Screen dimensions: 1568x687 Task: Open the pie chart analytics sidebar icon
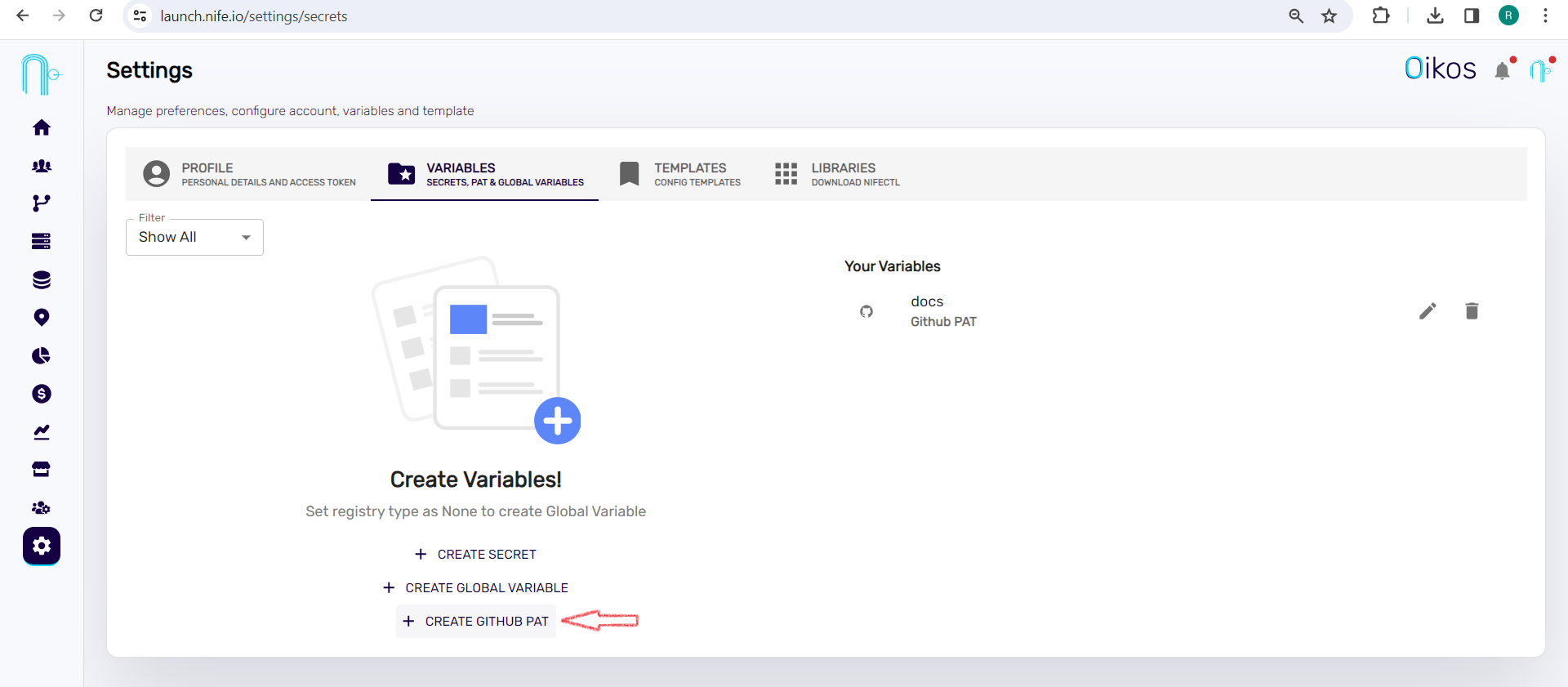coord(42,355)
